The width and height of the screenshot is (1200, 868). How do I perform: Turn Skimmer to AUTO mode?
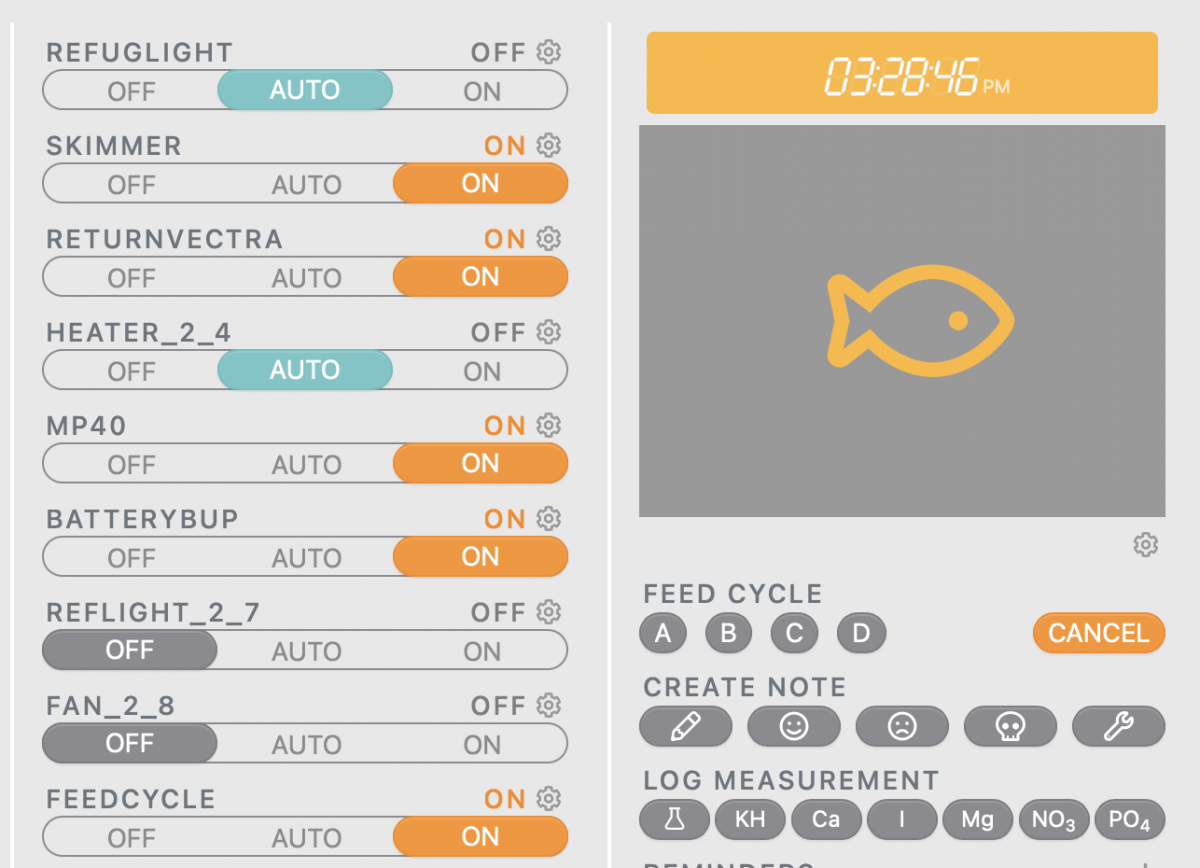pos(306,184)
